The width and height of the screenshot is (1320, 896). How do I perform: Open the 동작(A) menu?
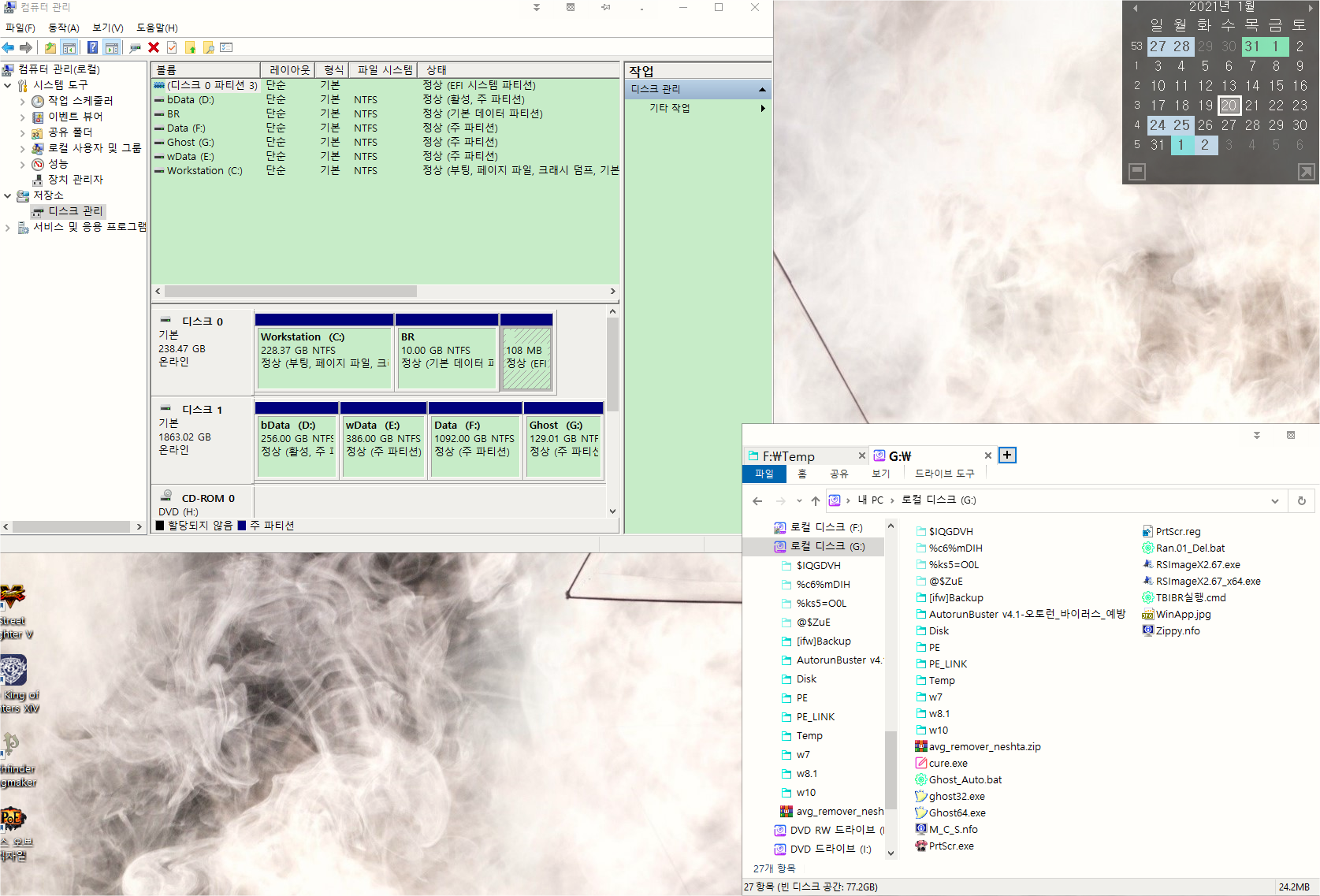point(63,28)
